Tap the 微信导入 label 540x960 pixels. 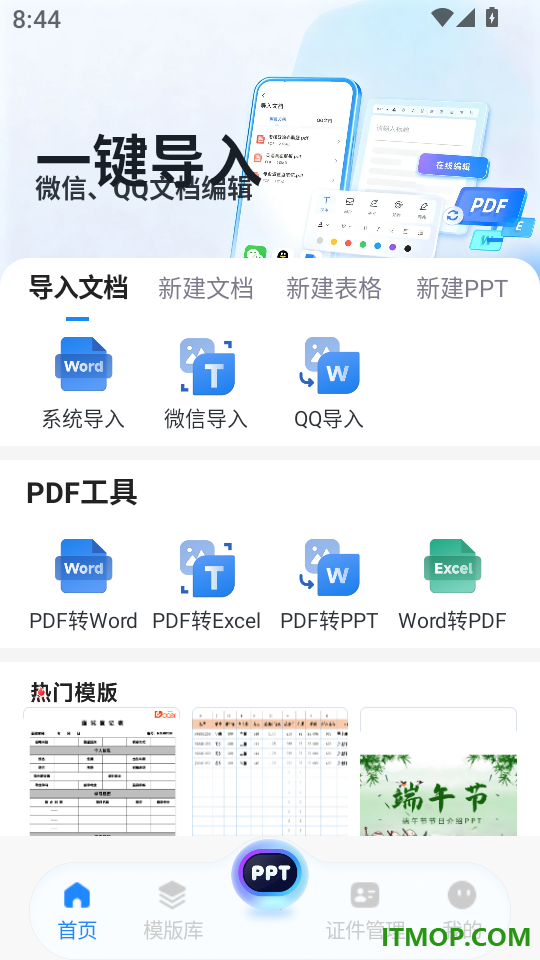pyautogui.click(x=206, y=419)
